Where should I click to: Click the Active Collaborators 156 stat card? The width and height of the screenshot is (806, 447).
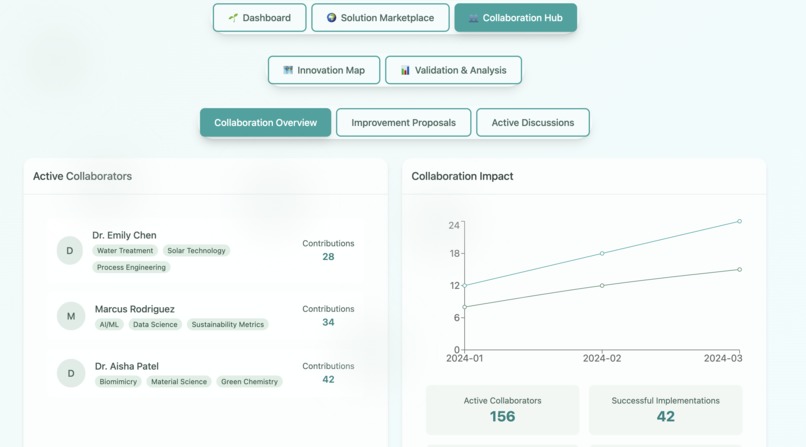(x=502, y=410)
